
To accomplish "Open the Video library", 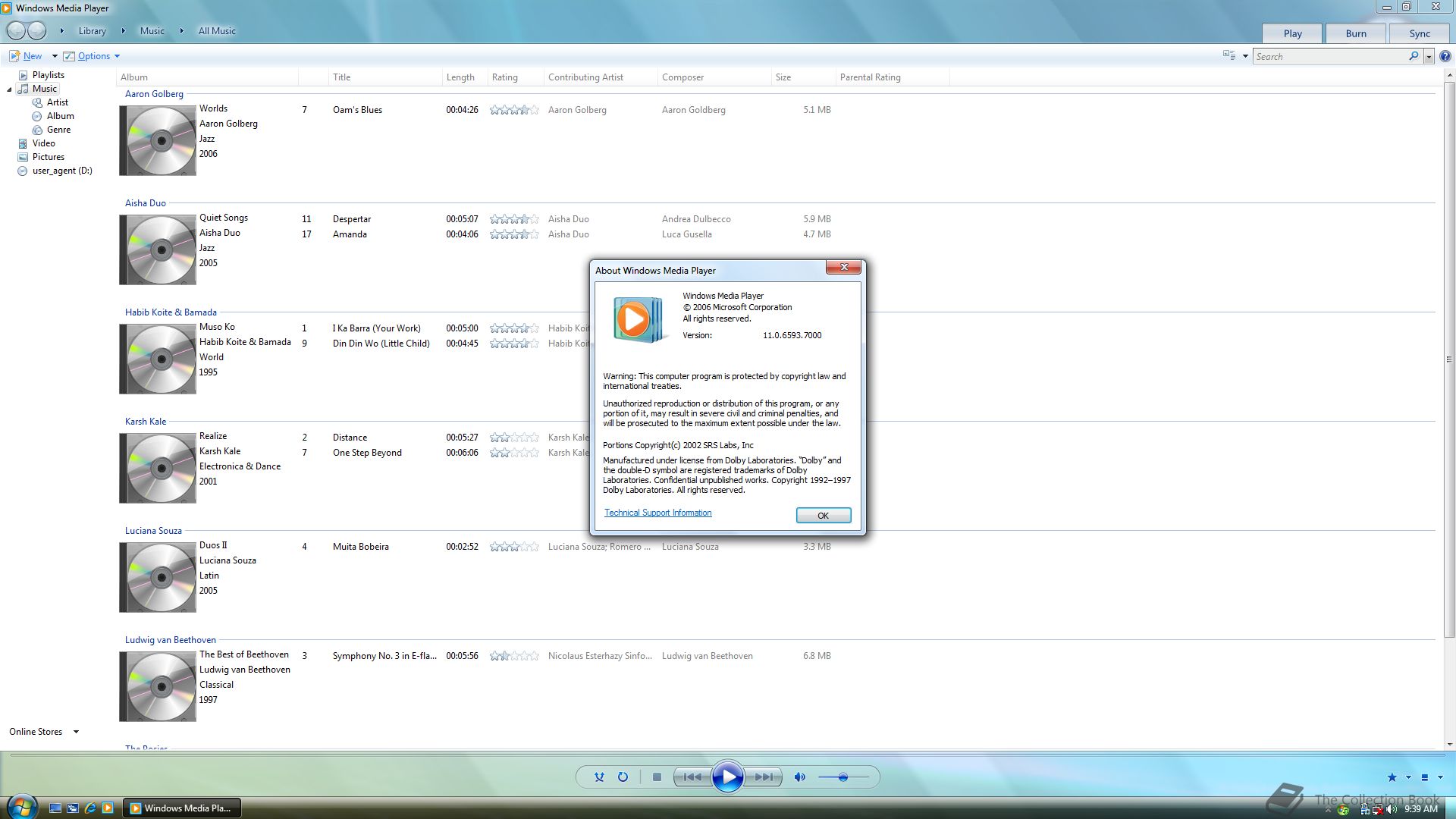I will tap(43, 143).
